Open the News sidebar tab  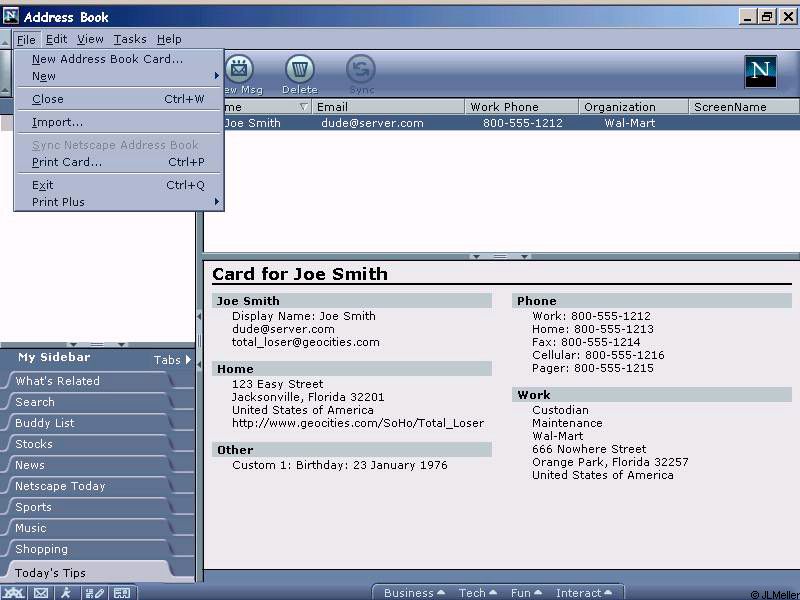coord(89,465)
